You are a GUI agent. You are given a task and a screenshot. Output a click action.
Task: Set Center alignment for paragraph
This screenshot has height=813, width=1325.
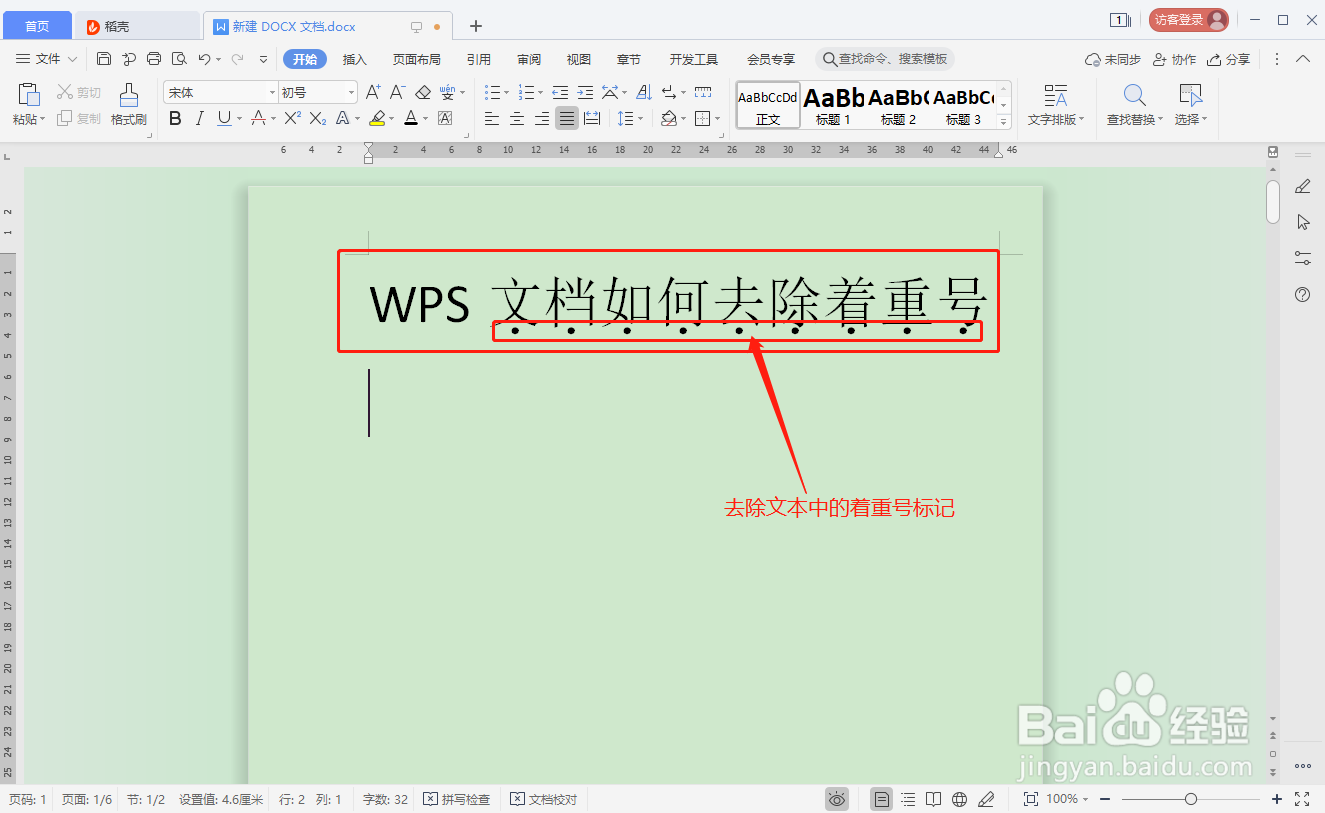(516, 119)
